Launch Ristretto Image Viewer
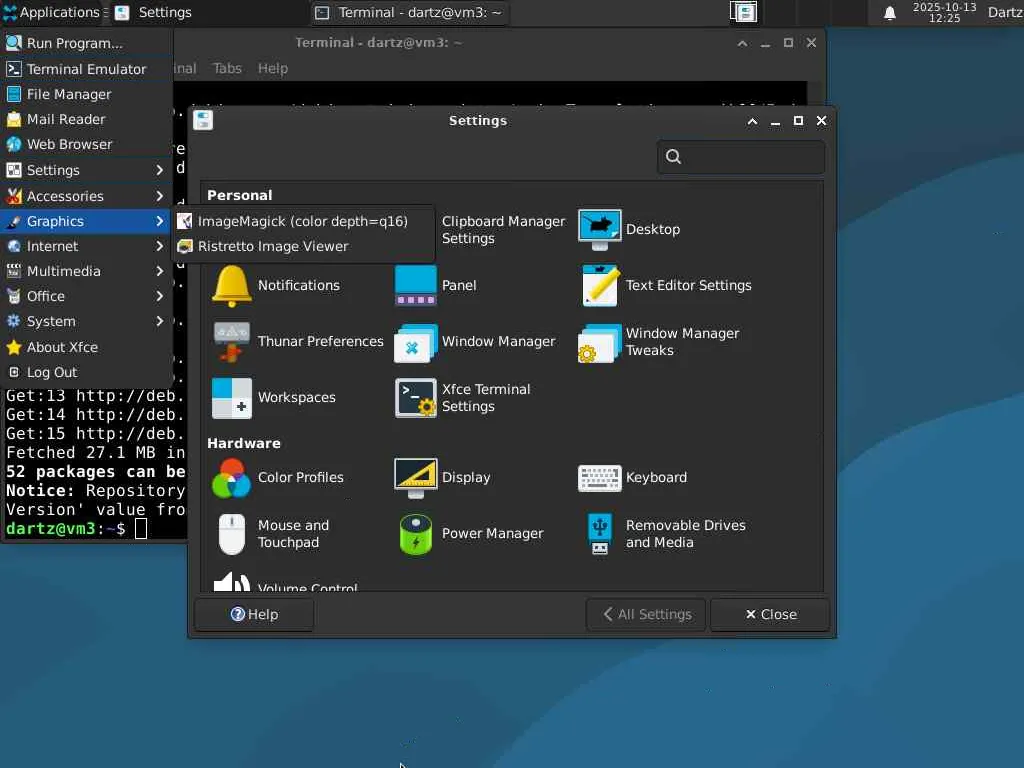 click(x=303, y=246)
